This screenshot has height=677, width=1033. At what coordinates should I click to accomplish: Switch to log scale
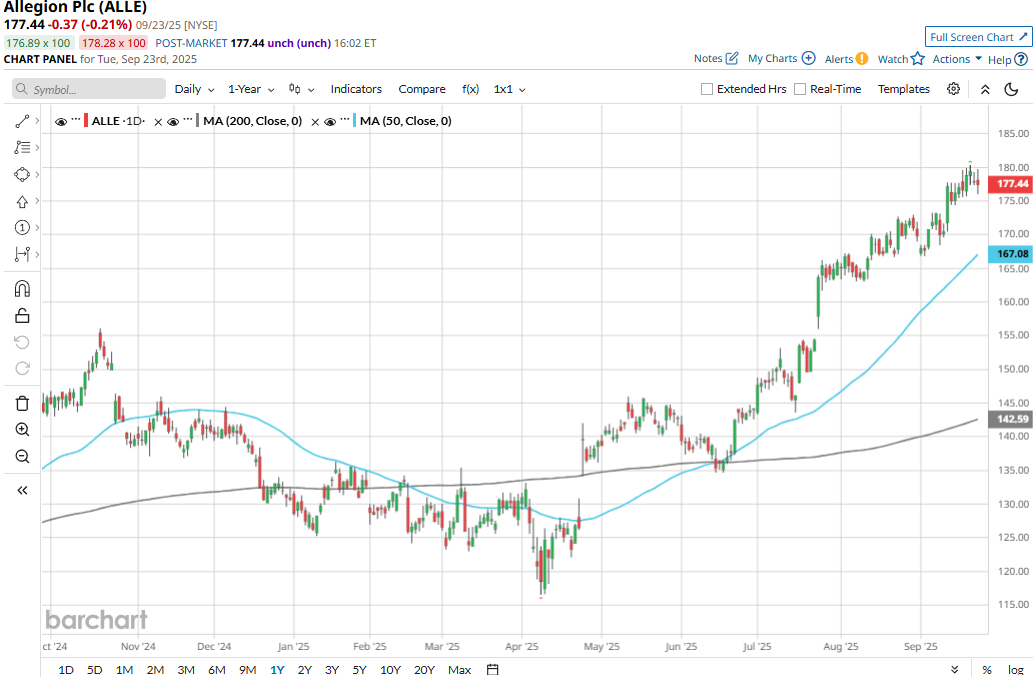(1015, 670)
